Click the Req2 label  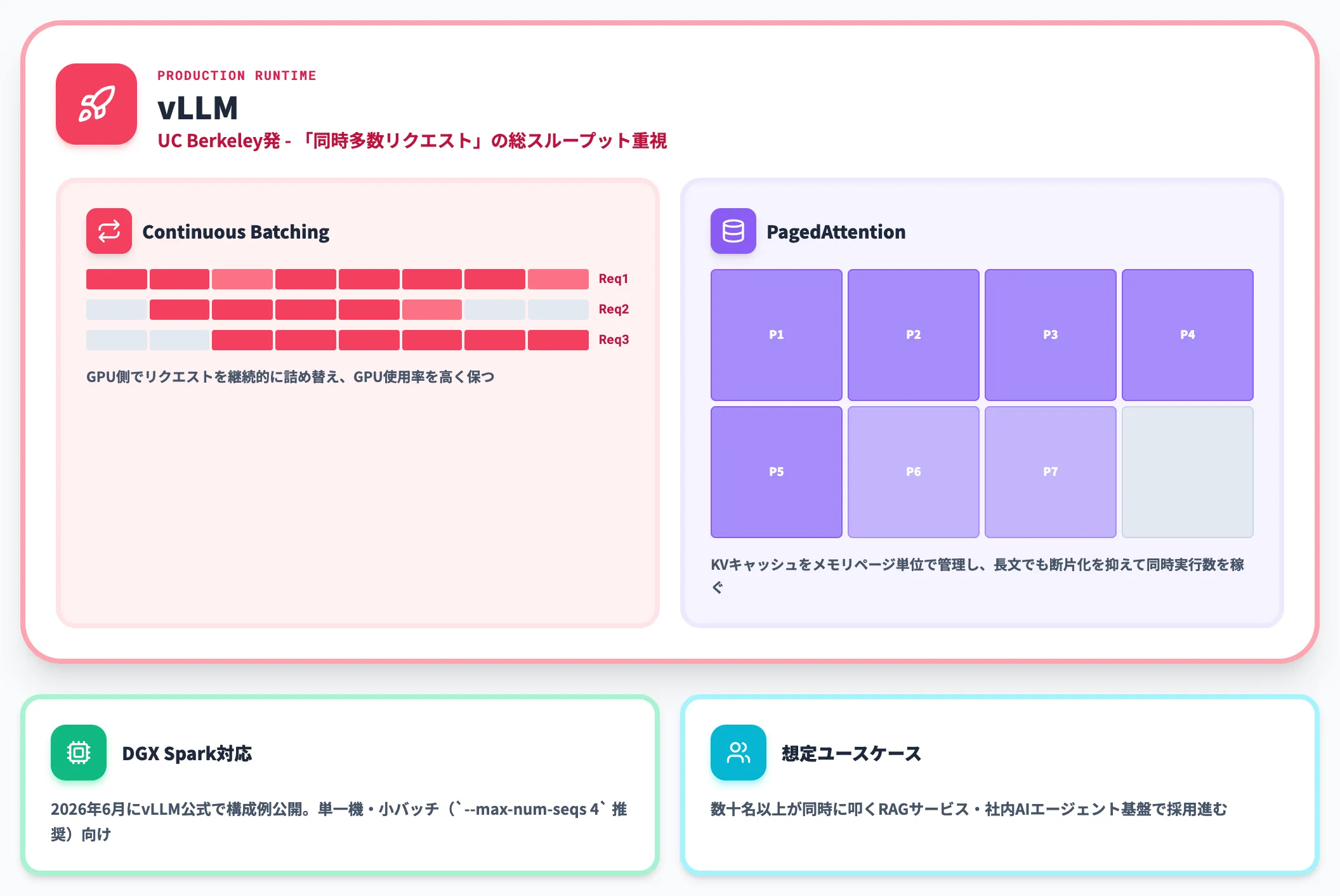(x=614, y=309)
